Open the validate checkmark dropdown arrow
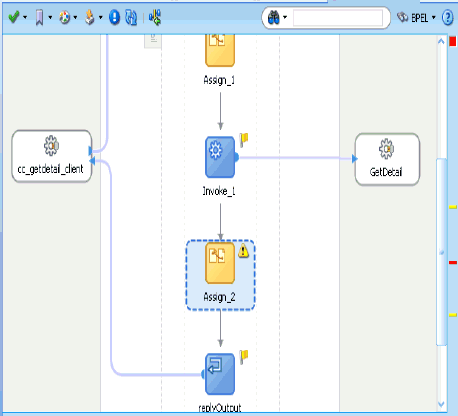 tap(25, 17)
